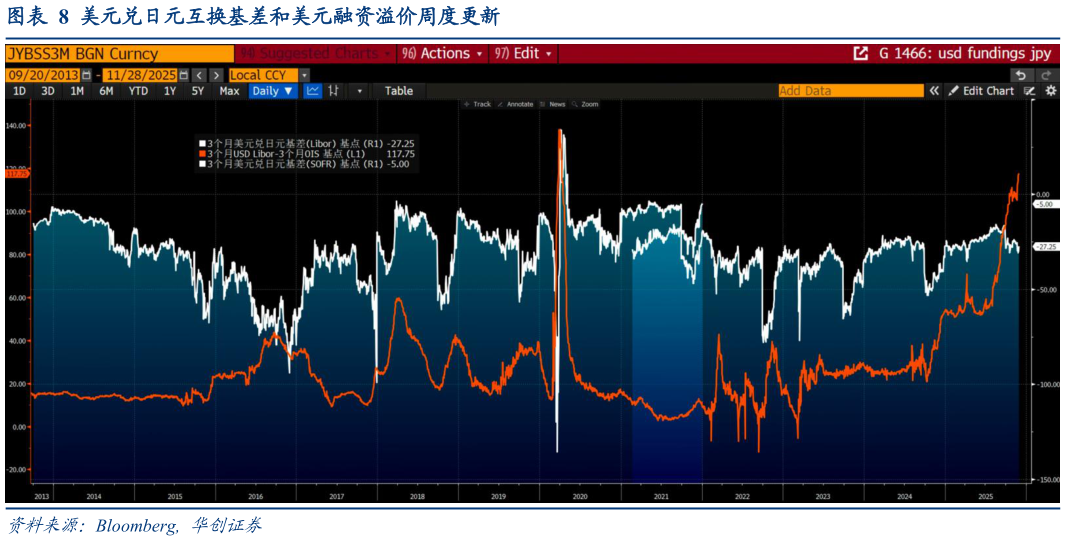Click the Table view button

[x=399, y=91]
